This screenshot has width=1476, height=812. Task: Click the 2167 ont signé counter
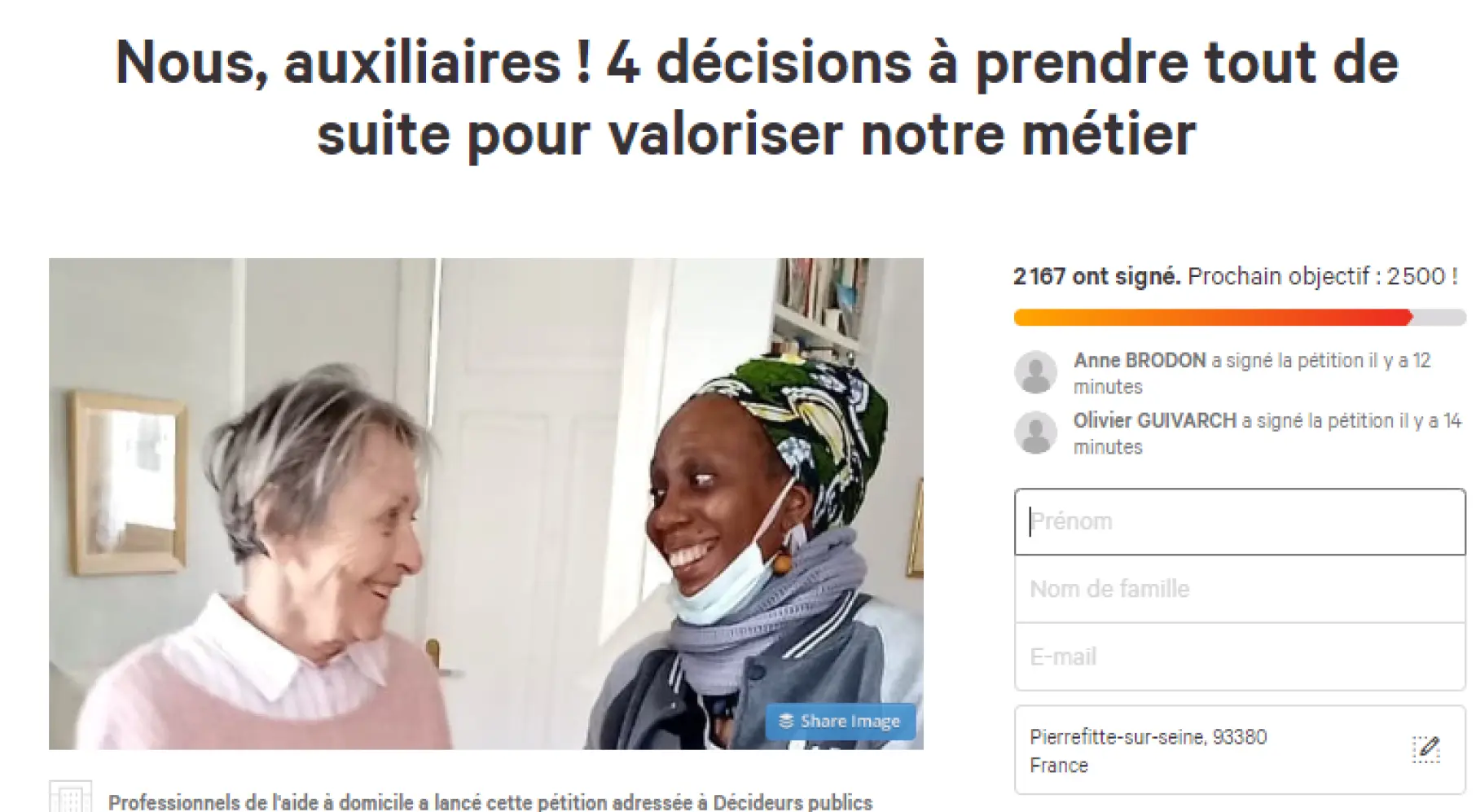(x=1096, y=277)
